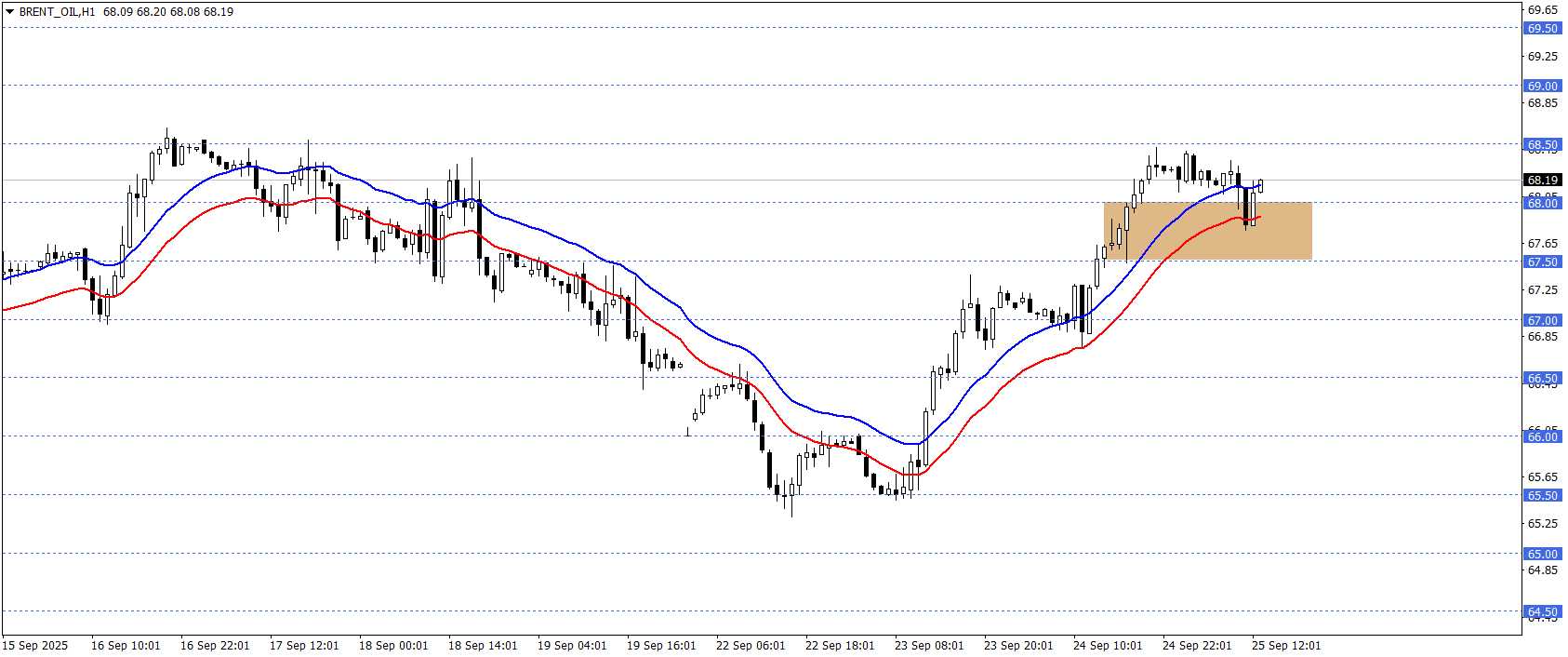Select the tan shaded rectangle zone

[1208, 231]
